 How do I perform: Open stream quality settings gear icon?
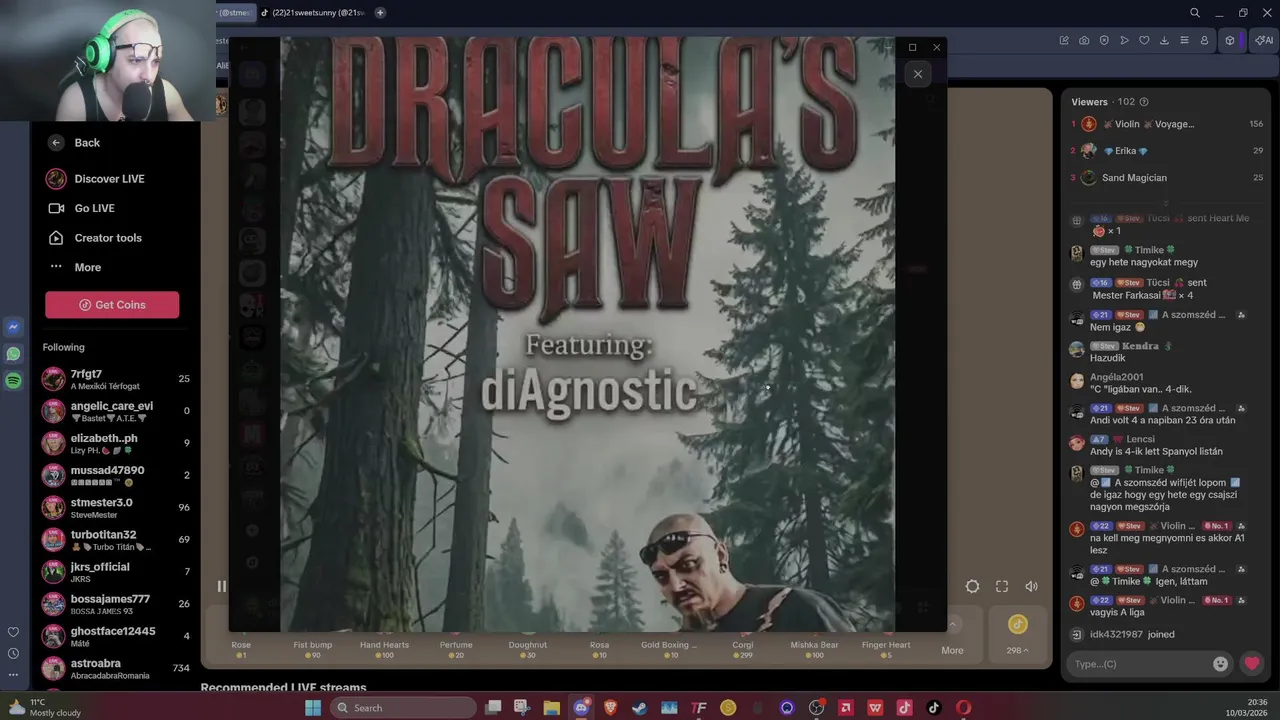click(x=972, y=587)
